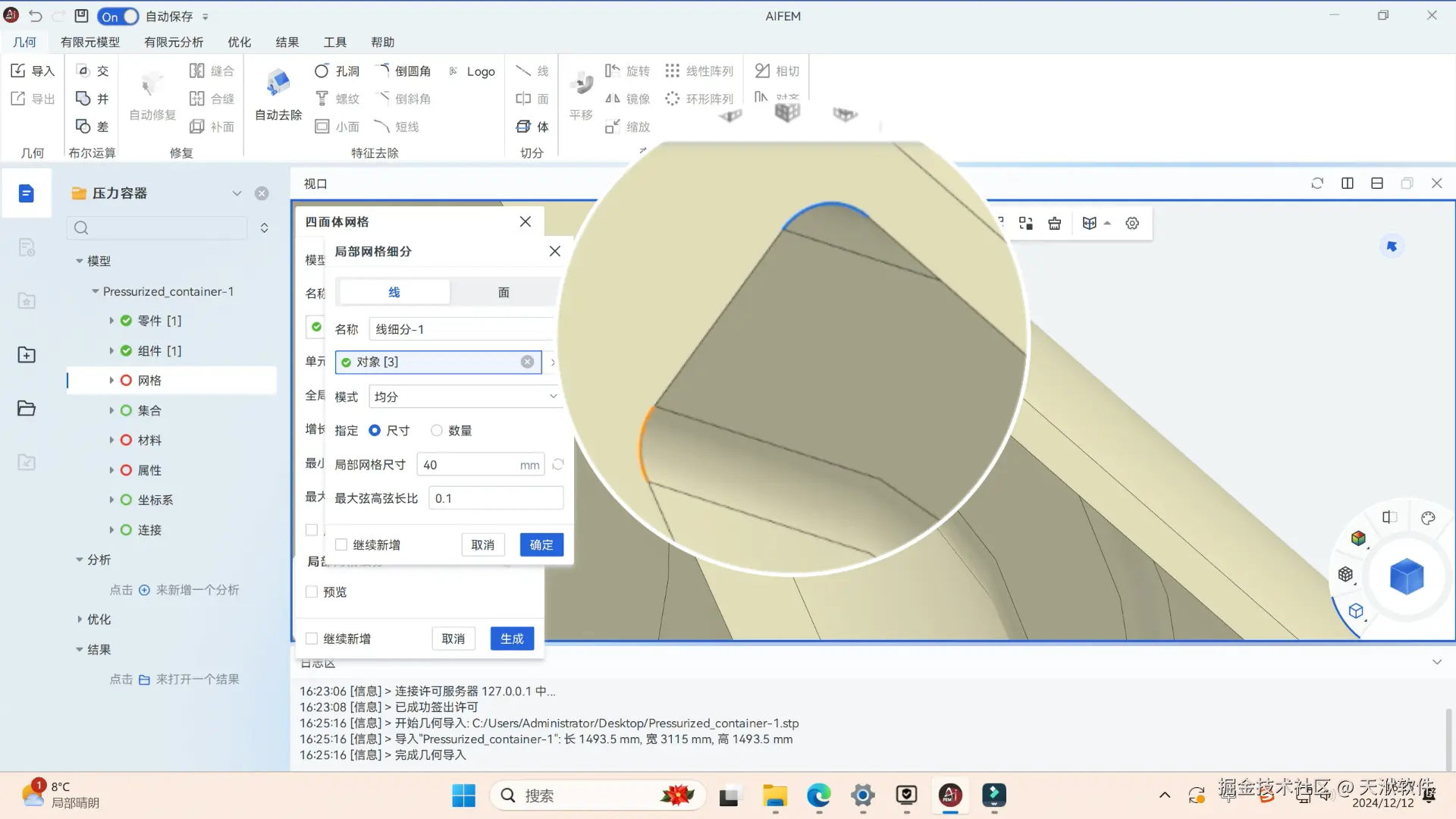Select the 数量 radio option
This screenshot has width=1456, height=819.
[436, 430]
